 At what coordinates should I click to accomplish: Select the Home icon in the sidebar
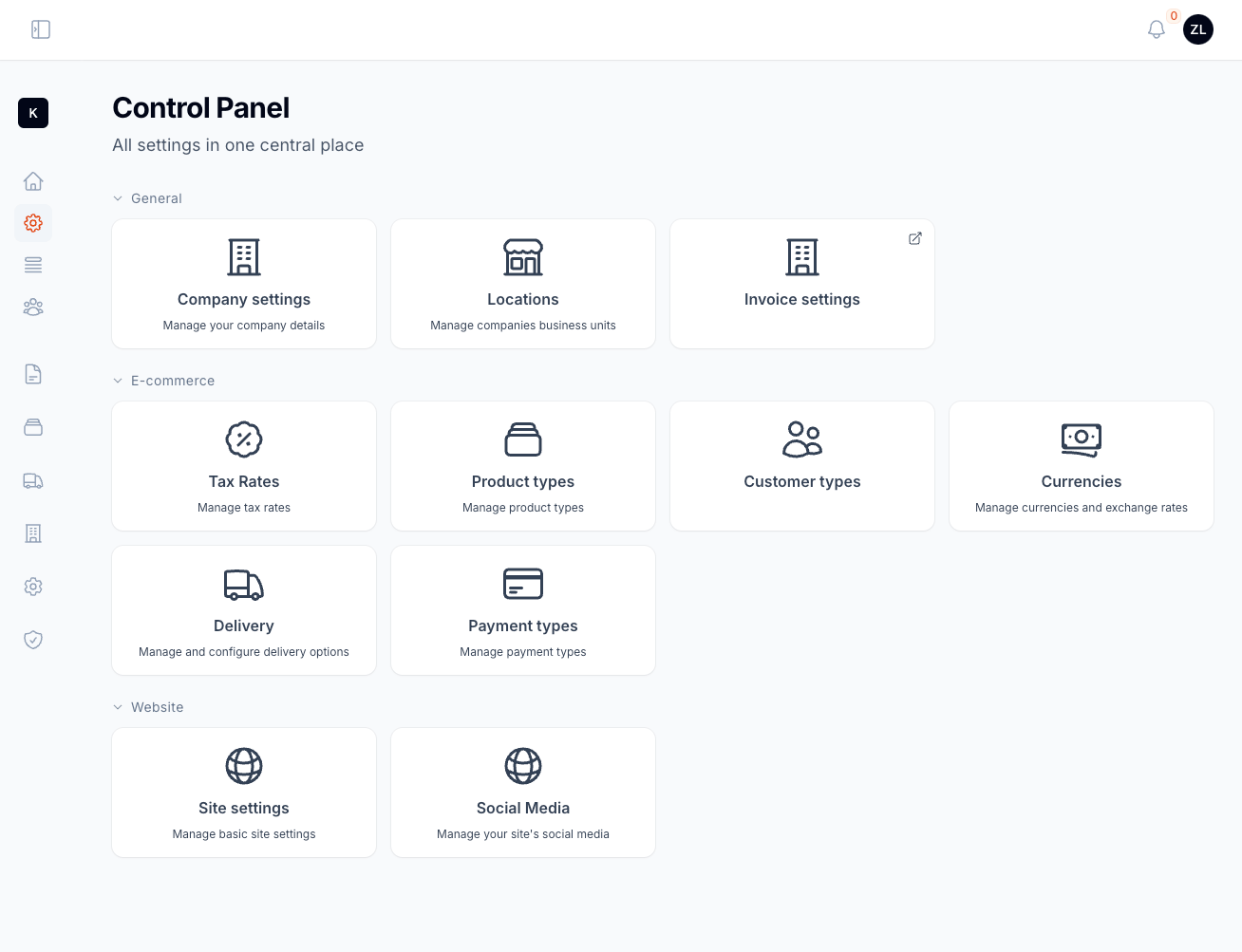(33, 180)
